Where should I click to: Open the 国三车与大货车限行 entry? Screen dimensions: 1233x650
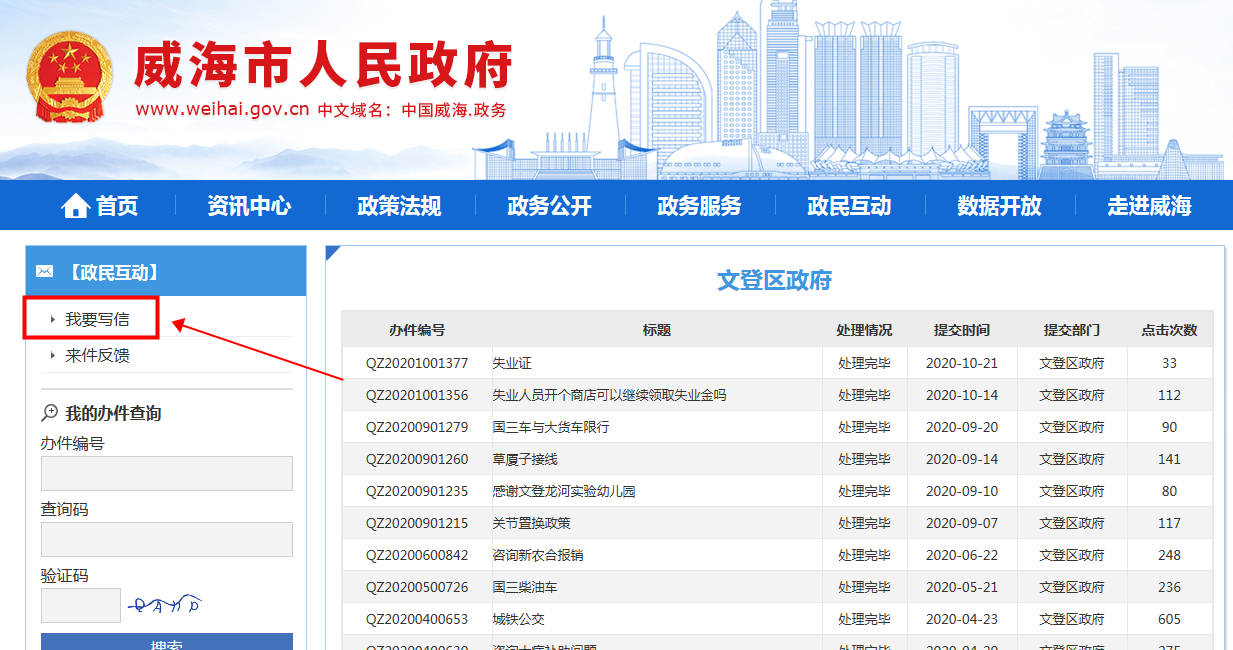[x=550, y=427]
